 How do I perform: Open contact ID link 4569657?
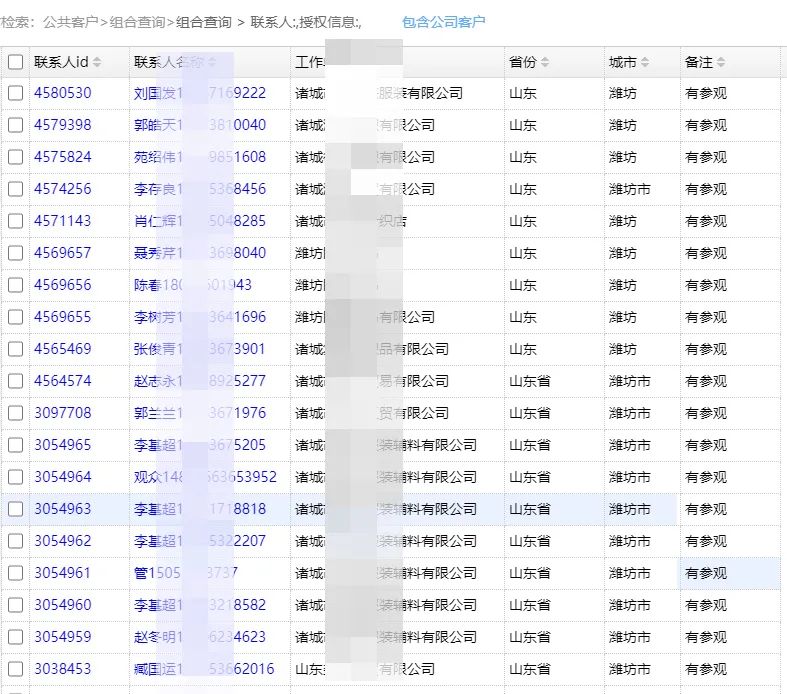pyautogui.click(x=62, y=253)
